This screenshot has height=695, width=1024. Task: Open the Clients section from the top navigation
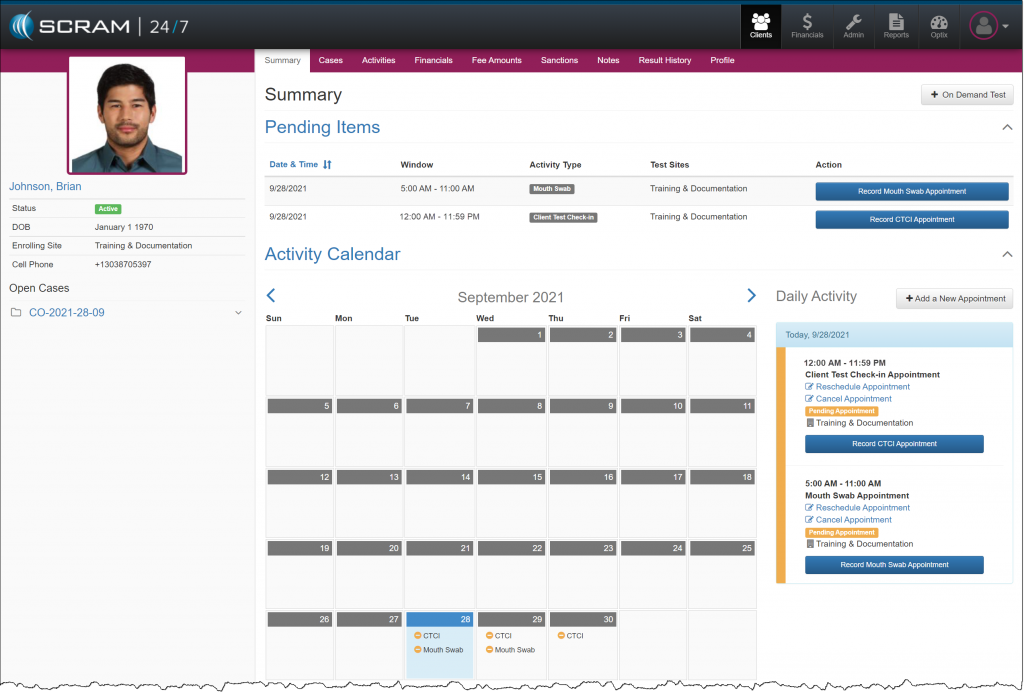(761, 25)
